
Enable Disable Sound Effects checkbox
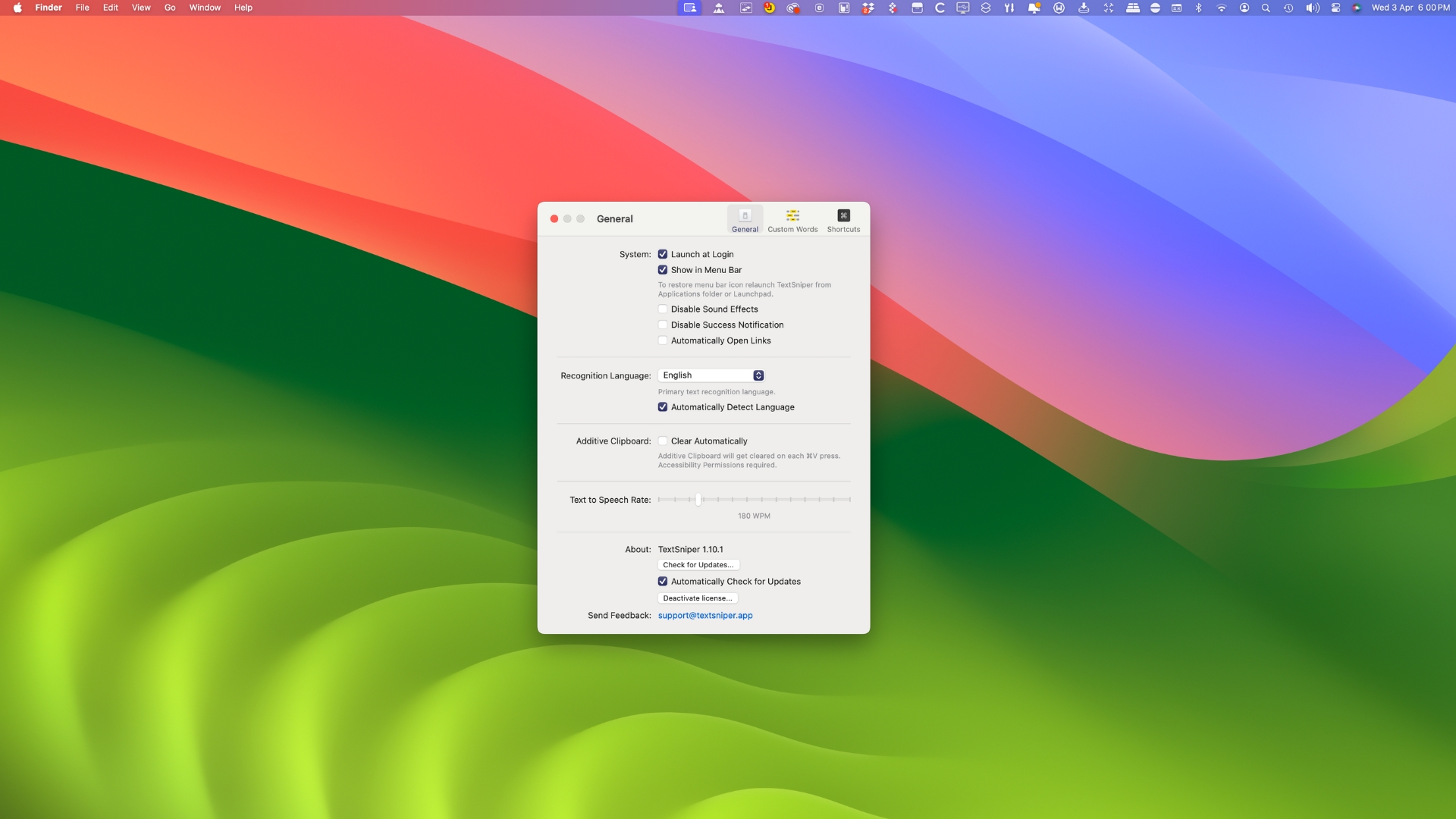662,309
